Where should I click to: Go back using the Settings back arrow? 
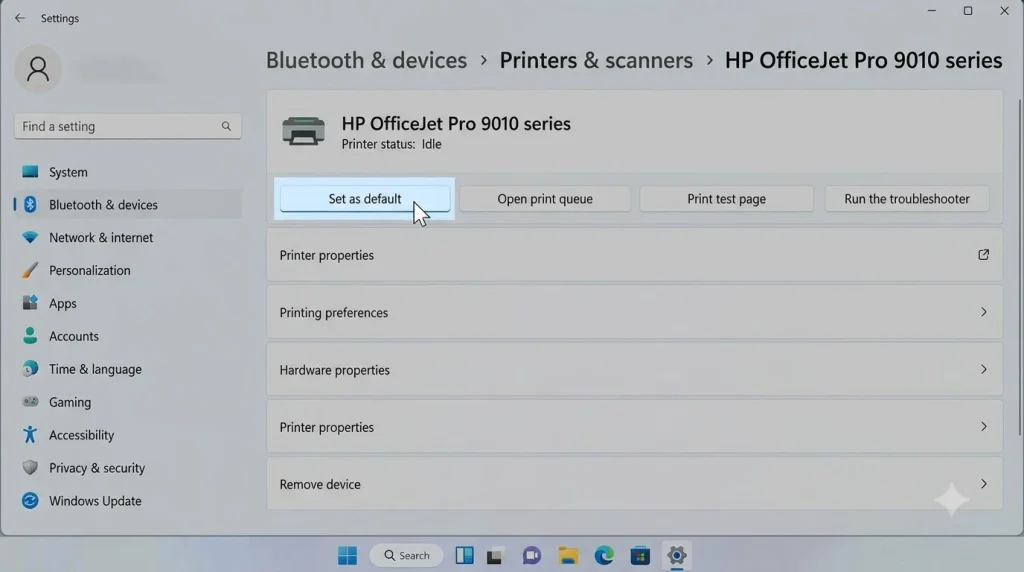pyautogui.click(x=20, y=18)
